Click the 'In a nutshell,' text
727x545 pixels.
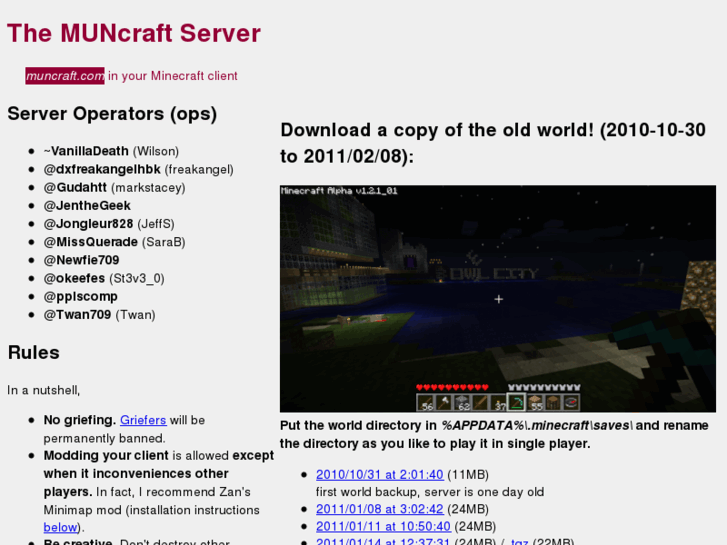point(44,390)
